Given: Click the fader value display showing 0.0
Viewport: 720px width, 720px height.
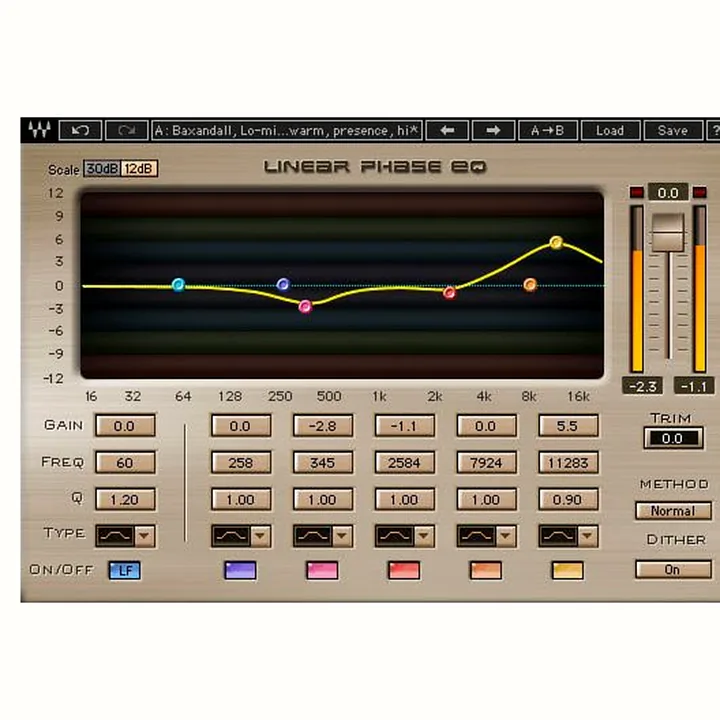Looking at the screenshot, I should pos(668,192).
